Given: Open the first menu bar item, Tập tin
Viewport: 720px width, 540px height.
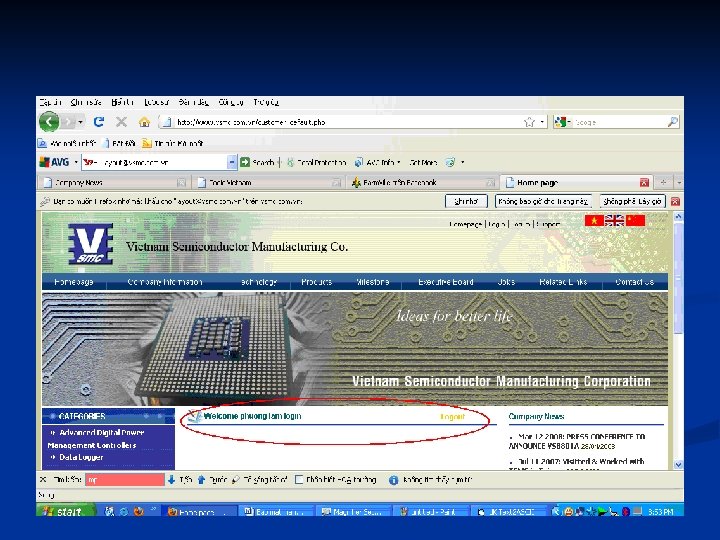Looking at the screenshot, I should [51, 102].
